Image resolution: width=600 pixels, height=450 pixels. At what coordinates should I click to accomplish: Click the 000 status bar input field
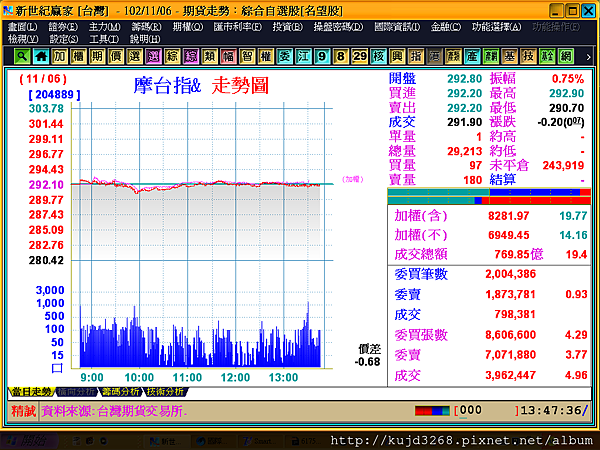[486, 411]
